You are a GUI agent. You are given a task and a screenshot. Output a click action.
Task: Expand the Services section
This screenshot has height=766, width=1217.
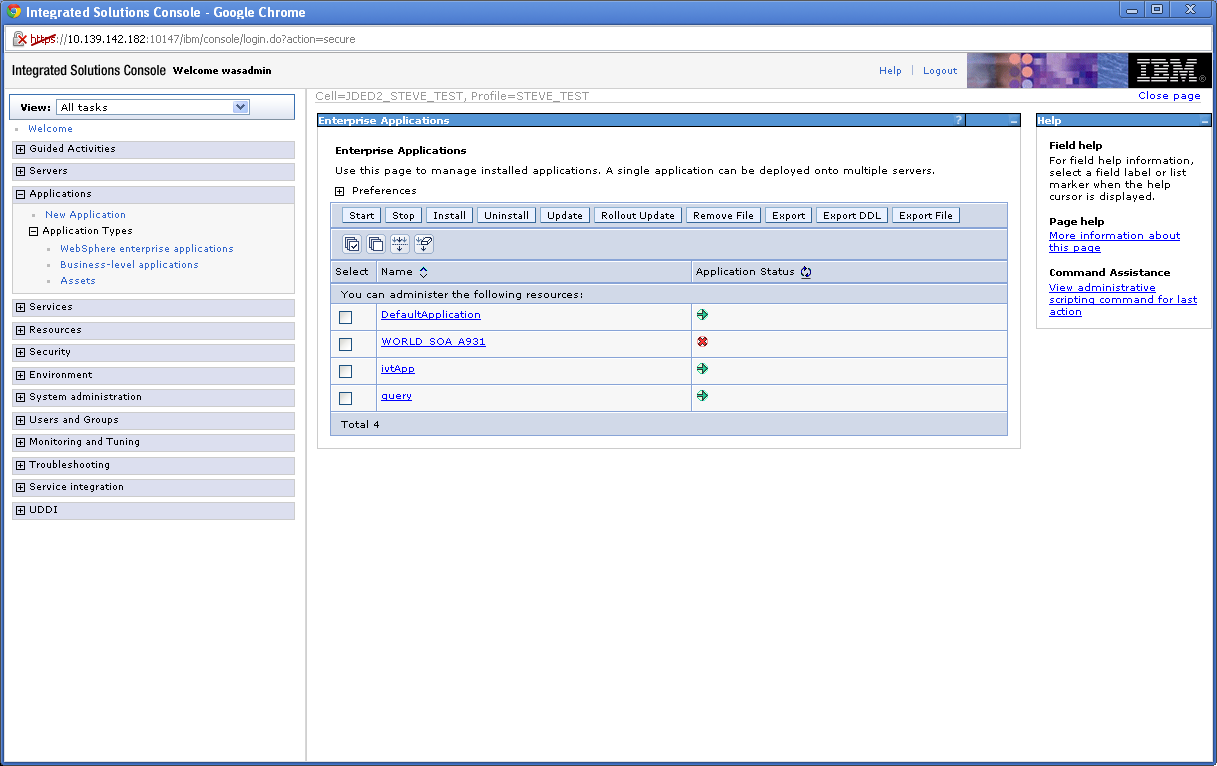(x=20, y=308)
